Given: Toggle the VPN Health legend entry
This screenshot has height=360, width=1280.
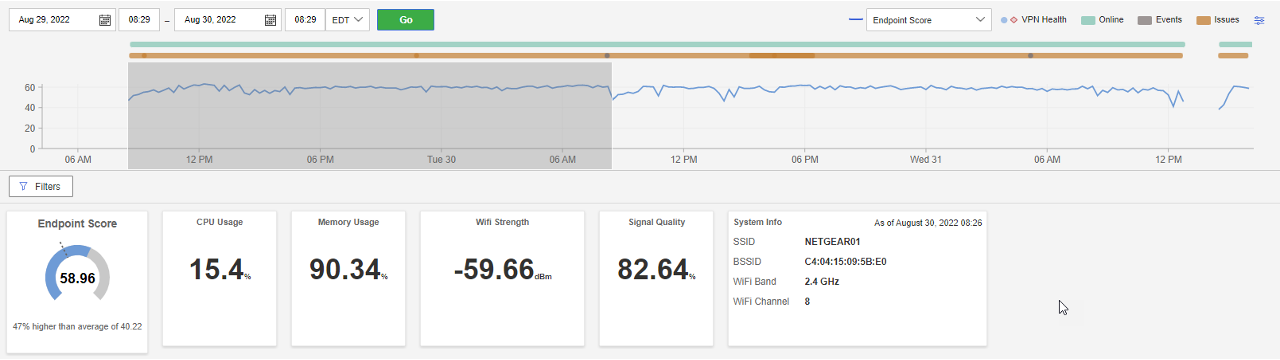Looking at the screenshot, I should tap(1033, 20).
